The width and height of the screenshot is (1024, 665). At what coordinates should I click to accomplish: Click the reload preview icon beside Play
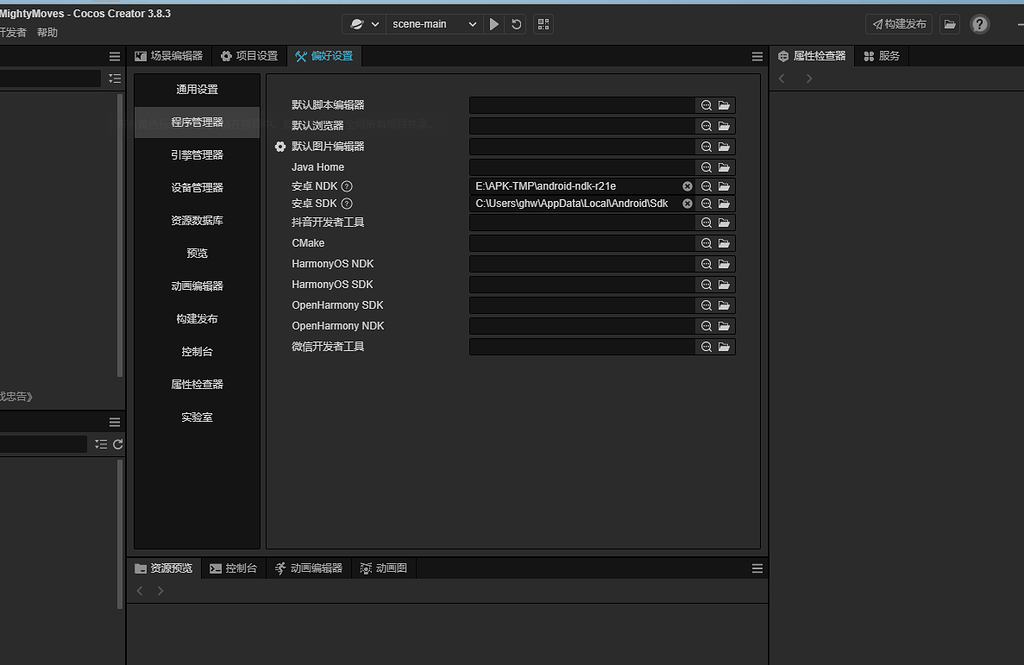tap(517, 24)
